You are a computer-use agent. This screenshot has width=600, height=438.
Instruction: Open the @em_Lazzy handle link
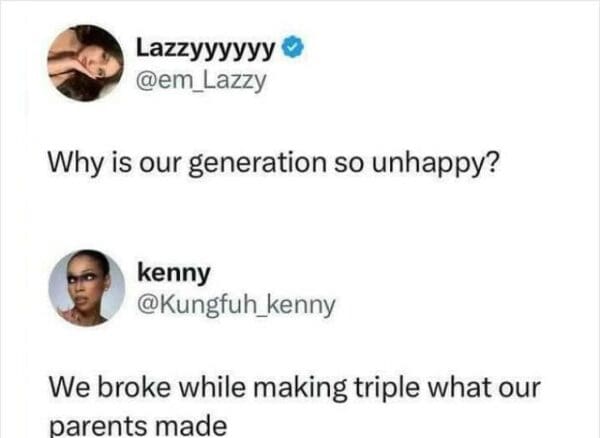[x=202, y=79]
